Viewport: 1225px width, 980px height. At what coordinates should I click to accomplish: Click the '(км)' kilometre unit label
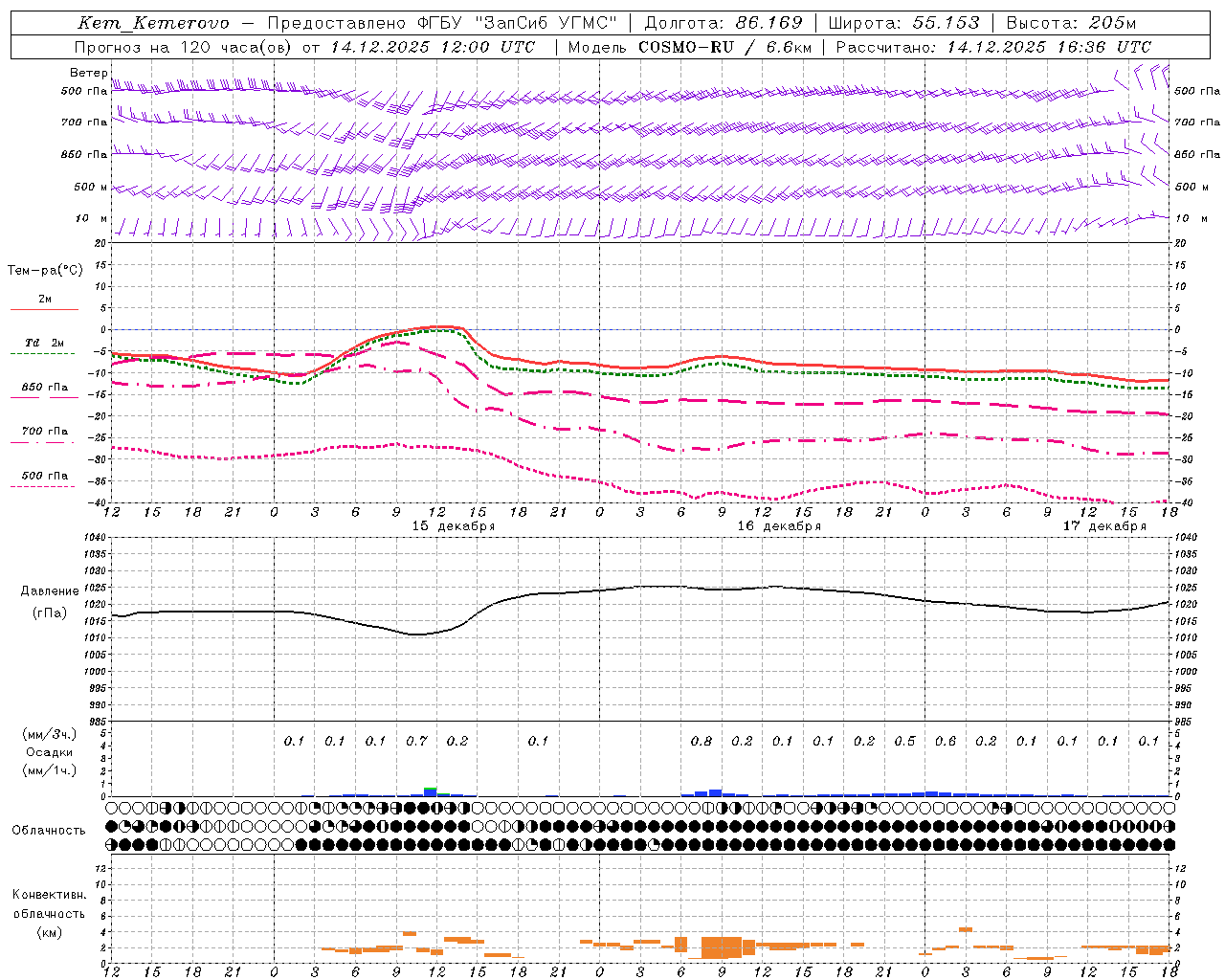coord(49,932)
